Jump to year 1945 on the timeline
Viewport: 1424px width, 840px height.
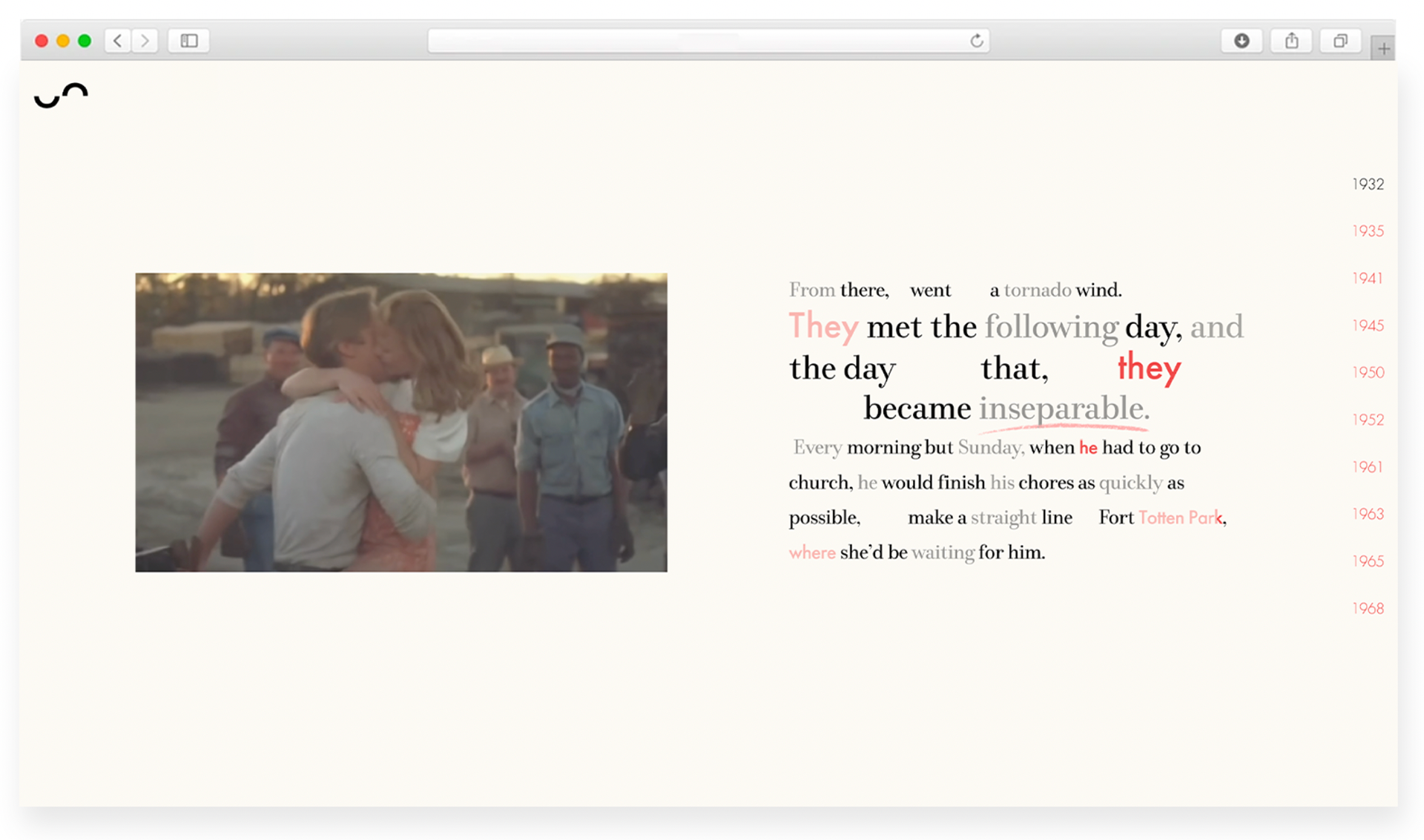click(1368, 325)
